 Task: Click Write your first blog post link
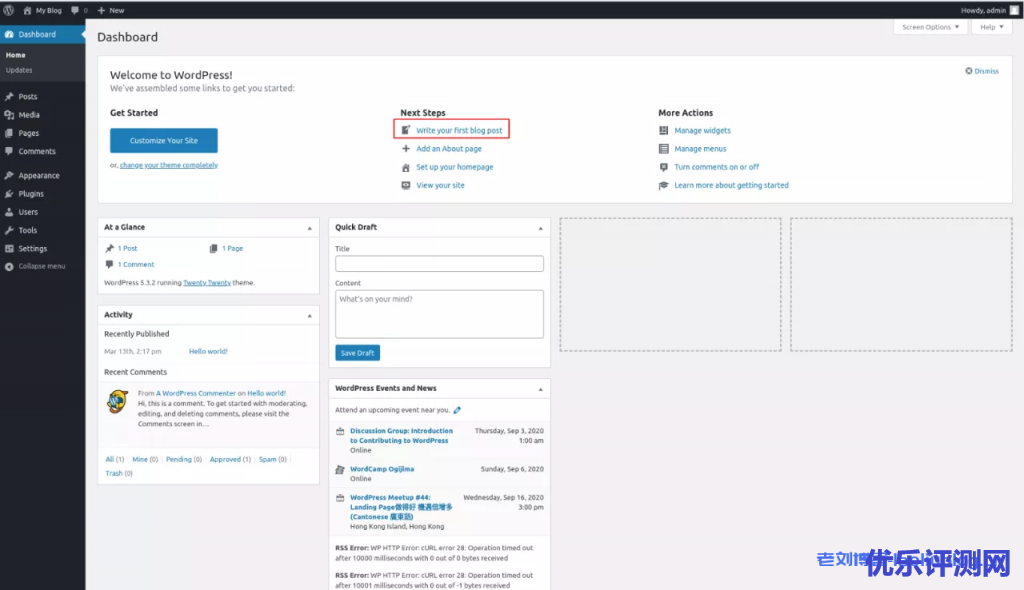459,131
